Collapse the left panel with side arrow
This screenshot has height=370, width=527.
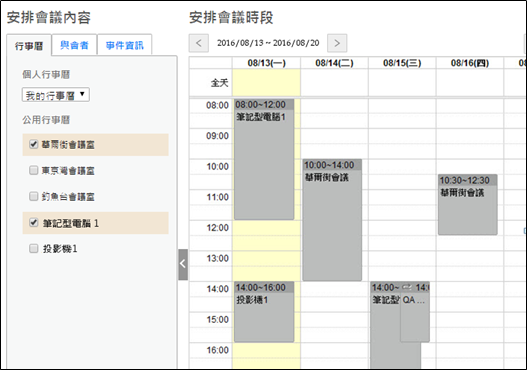click(183, 264)
